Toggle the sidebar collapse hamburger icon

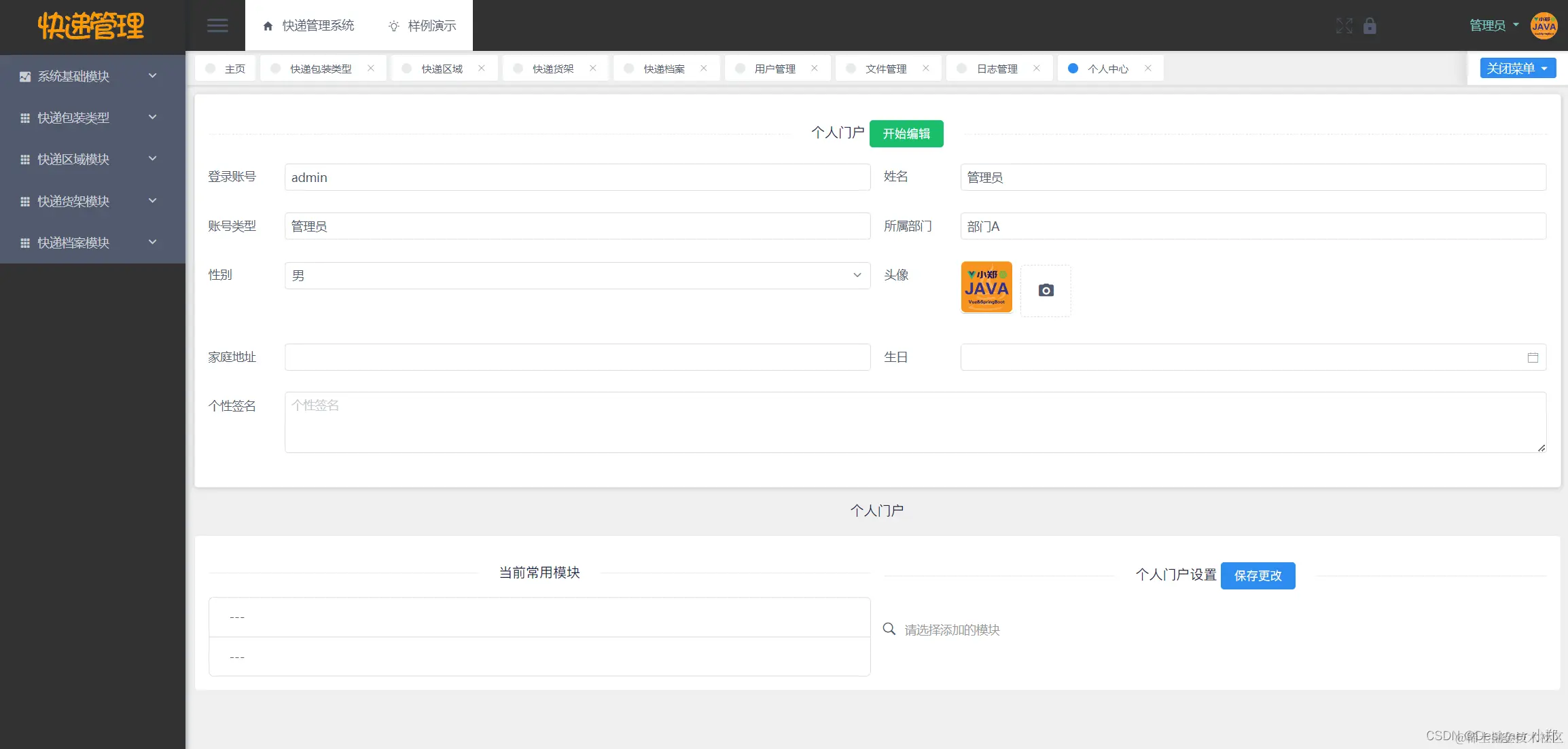tap(217, 25)
